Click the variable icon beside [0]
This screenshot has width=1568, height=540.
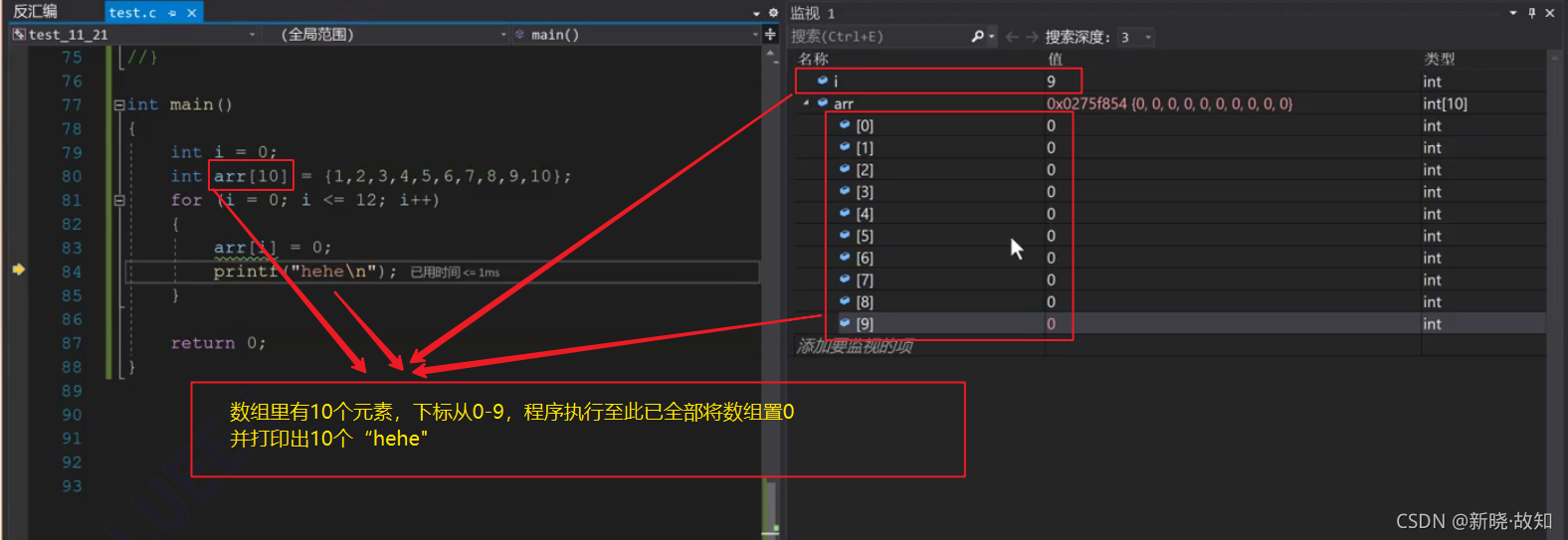pyautogui.click(x=845, y=124)
